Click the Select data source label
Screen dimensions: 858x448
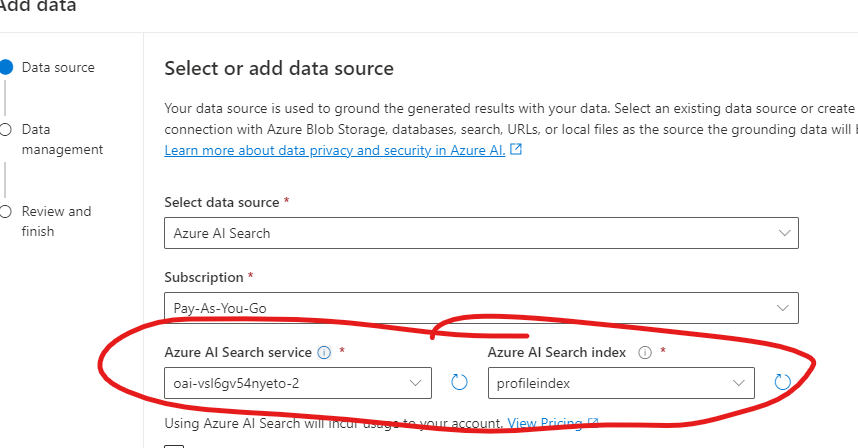(222, 202)
